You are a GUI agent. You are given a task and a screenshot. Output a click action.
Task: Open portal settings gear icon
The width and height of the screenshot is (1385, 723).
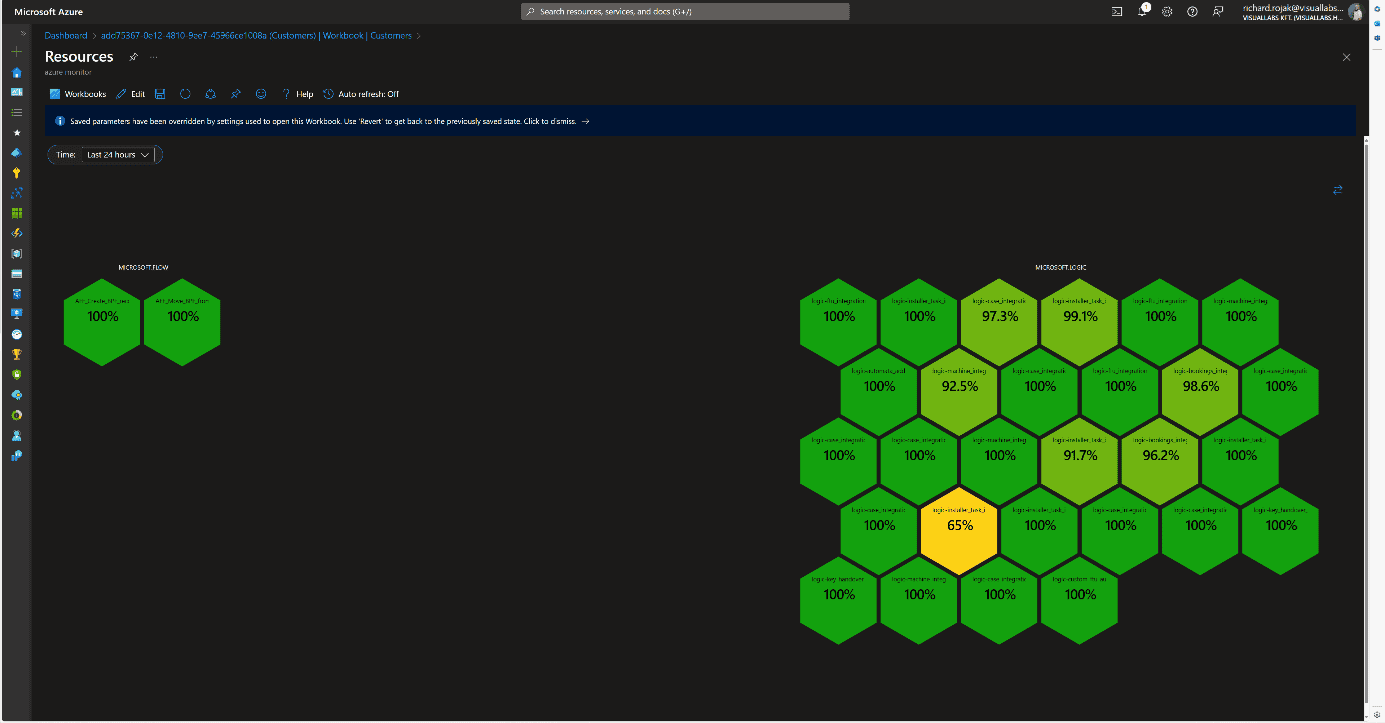tap(1167, 11)
